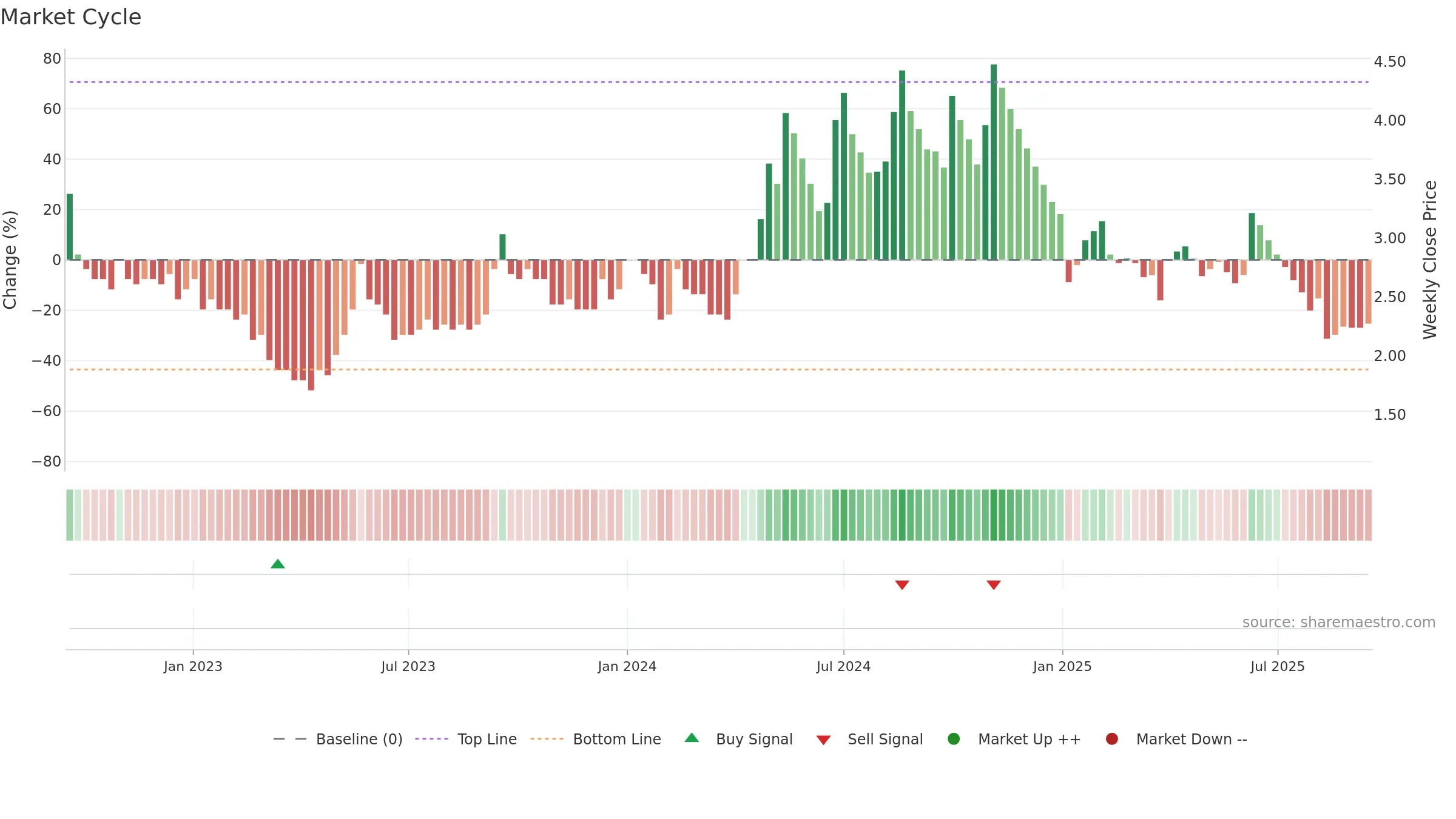Viewport: 1456px width, 819px height.
Task: Toggle the Top Line legend entry
Action: click(x=466, y=739)
